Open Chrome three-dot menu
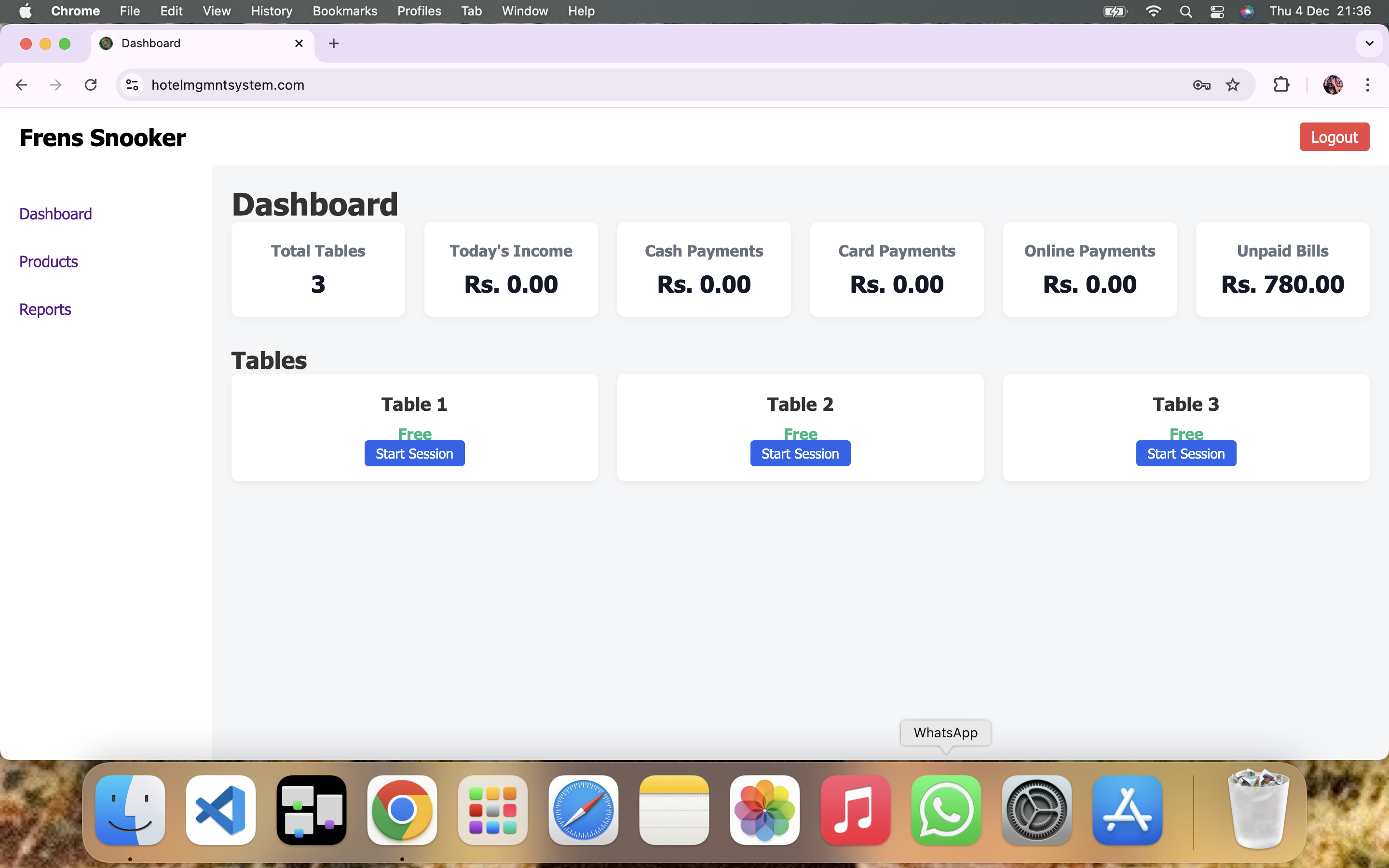Screen dimensions: 1389x868 coord(1368,85)
